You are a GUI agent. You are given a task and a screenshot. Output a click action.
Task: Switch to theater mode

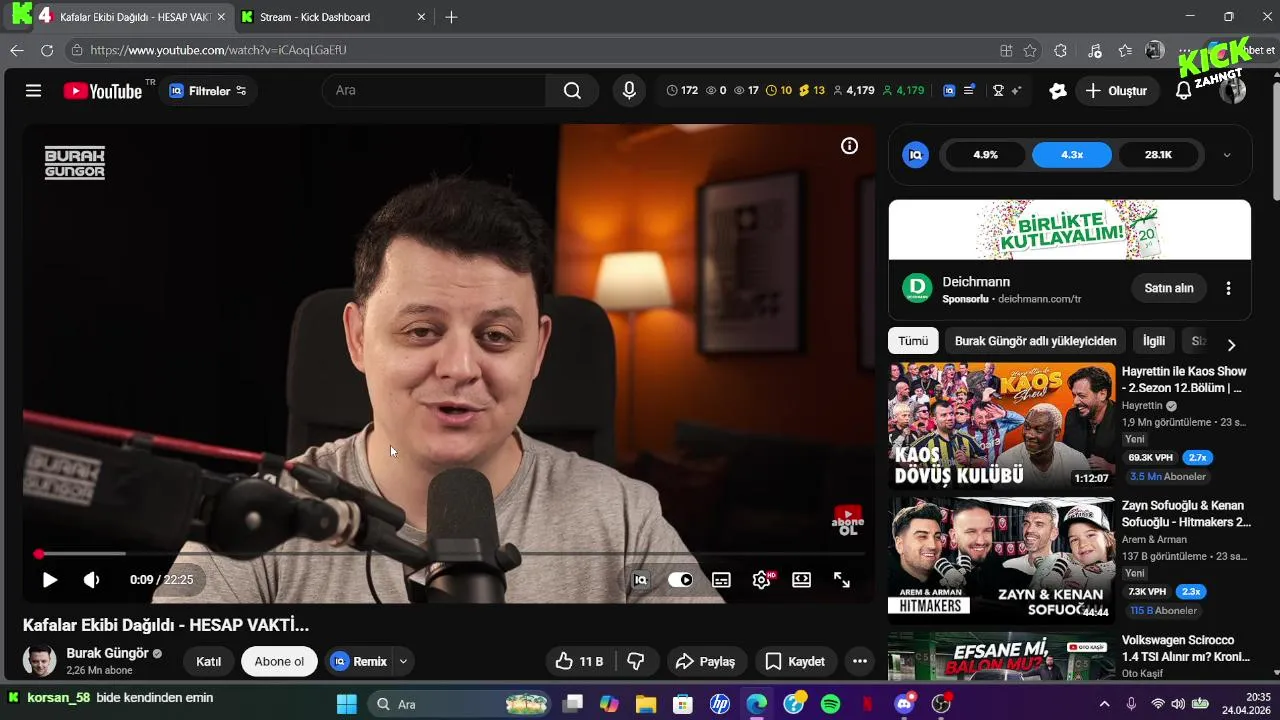[x=802, y=580]
